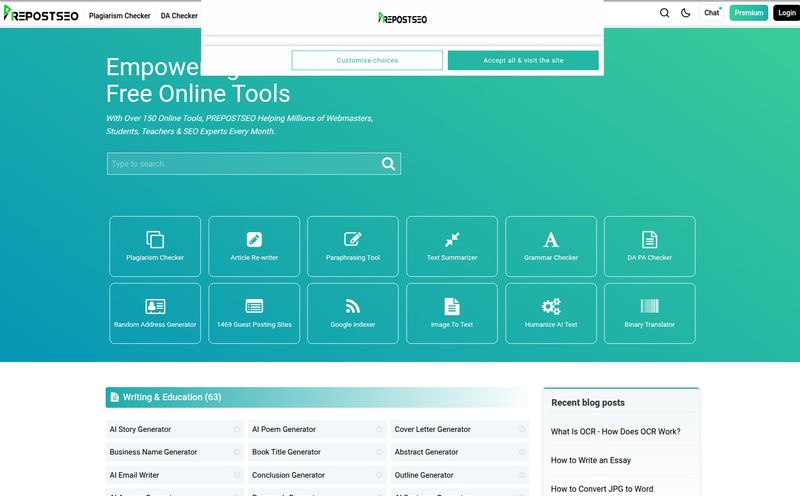Click Accept all & visit the site
This screenshot has width=800, height=496.
click(523, 60)
